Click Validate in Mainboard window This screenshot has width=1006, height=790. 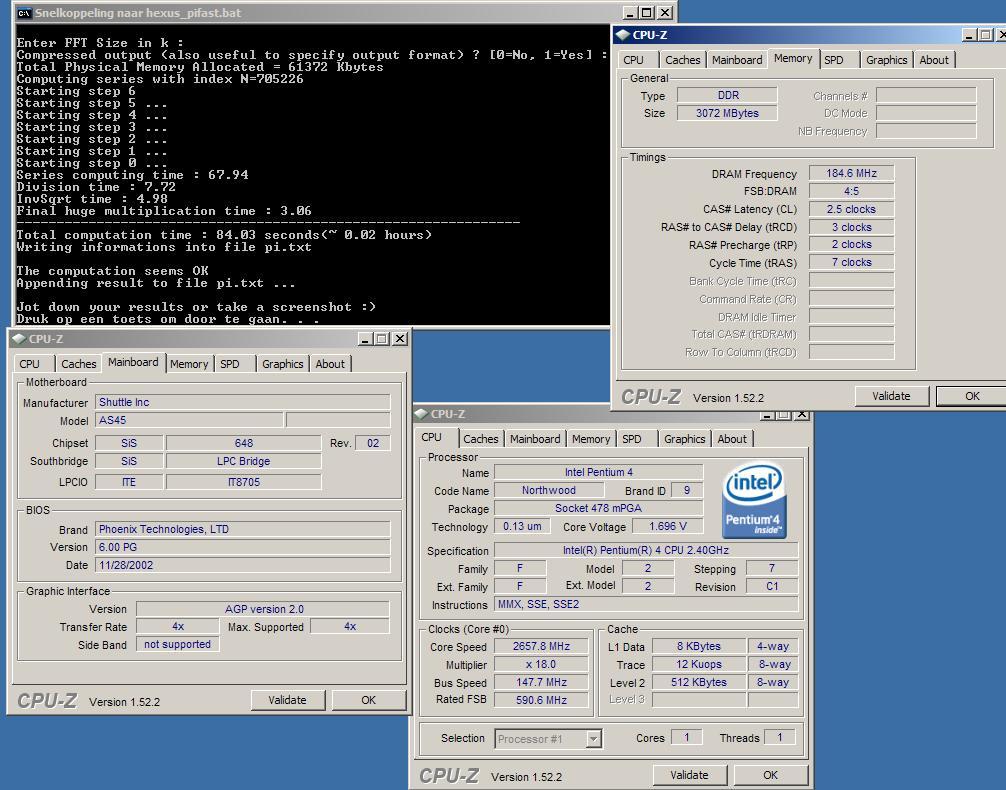(x=287, y=700)
